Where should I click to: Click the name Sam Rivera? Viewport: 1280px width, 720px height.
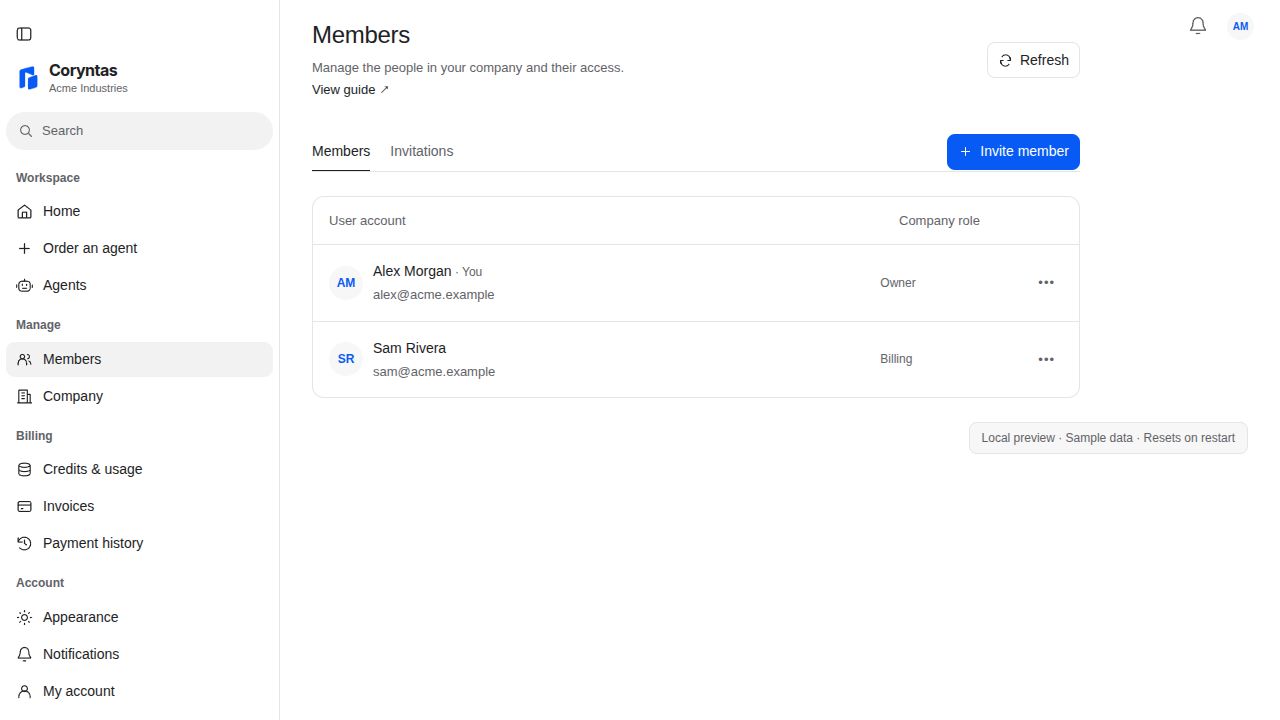click(x=409, y=348)
